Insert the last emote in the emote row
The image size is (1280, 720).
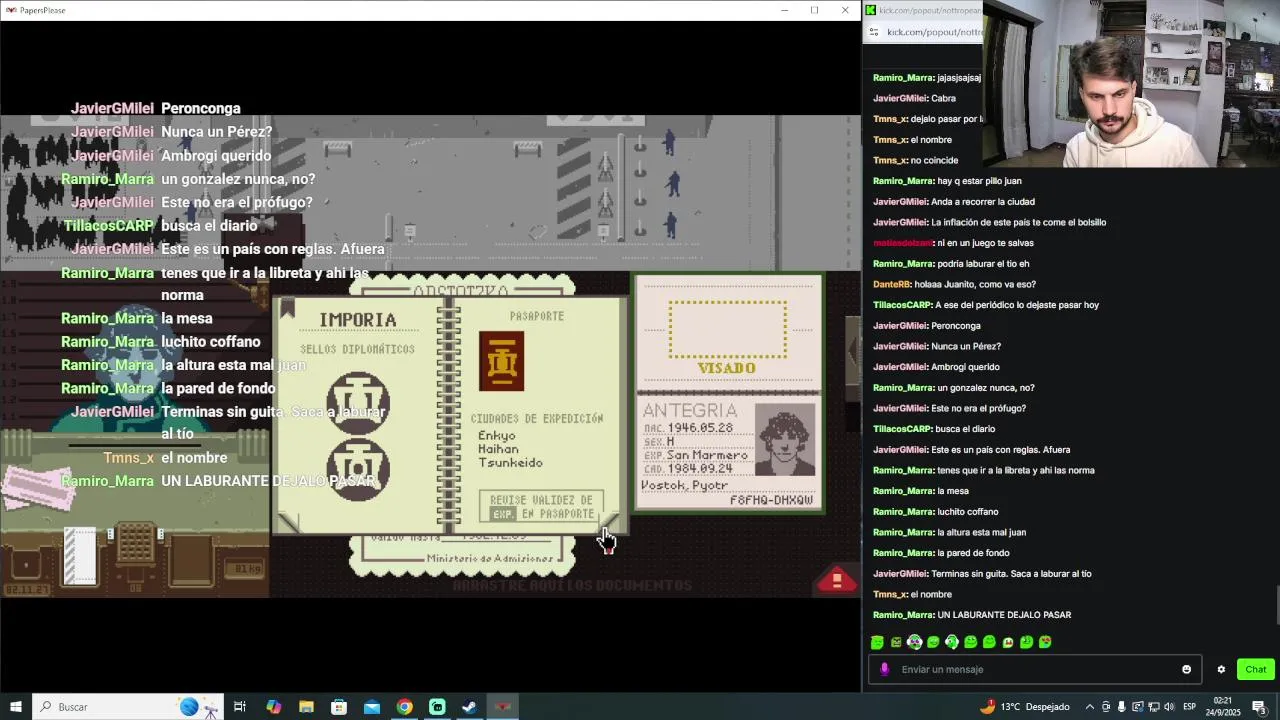click(x=1045, y=642)
